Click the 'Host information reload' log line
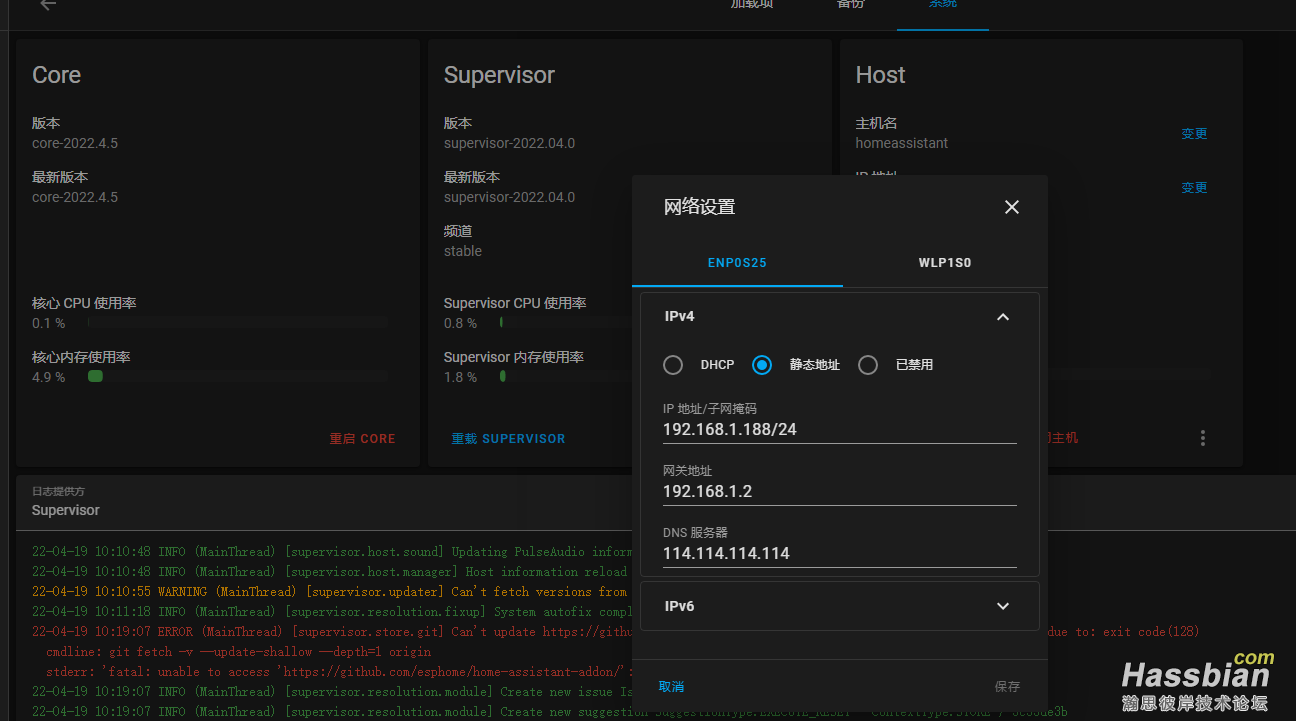 tap(330, 572)
